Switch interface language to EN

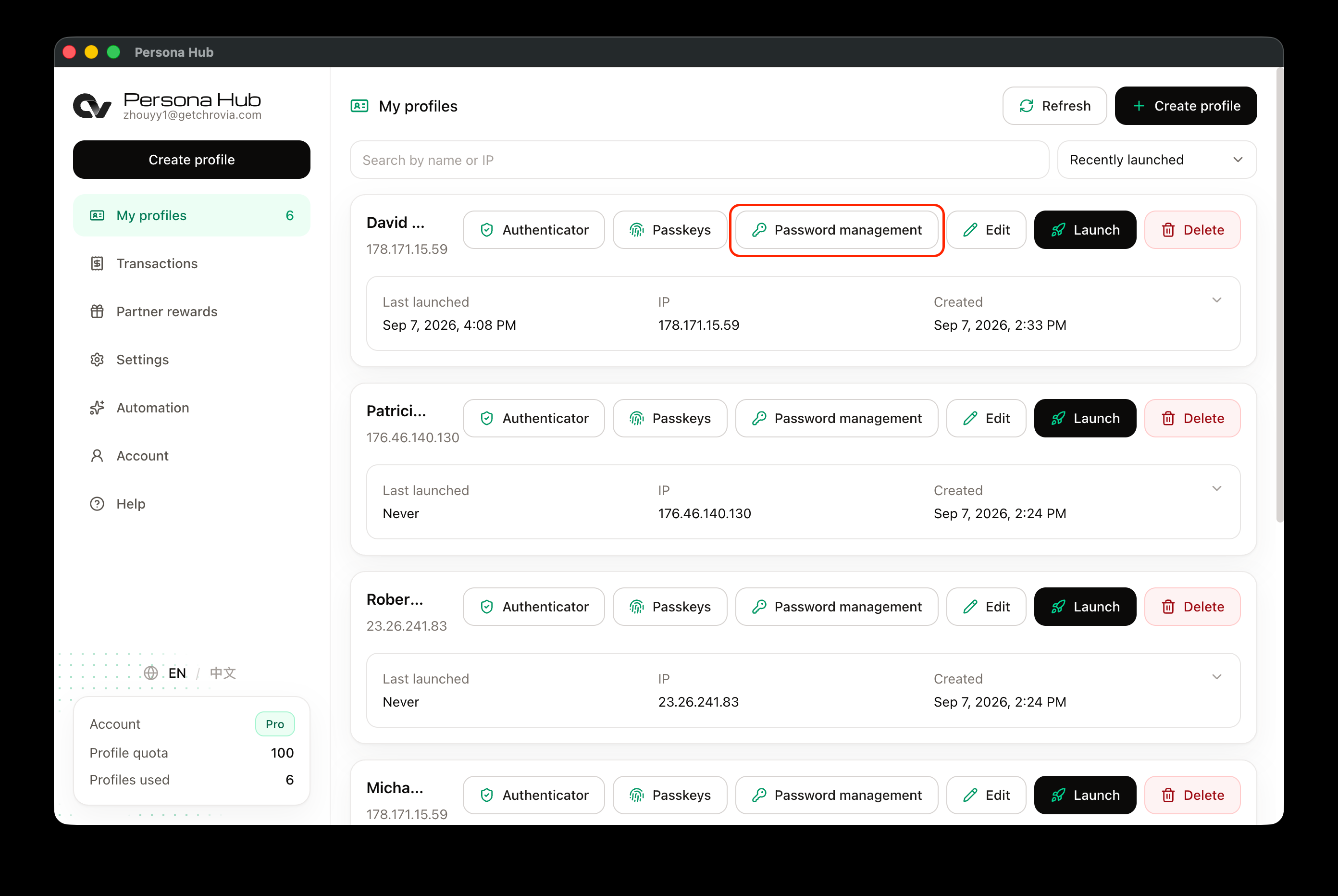click(177, 672)
